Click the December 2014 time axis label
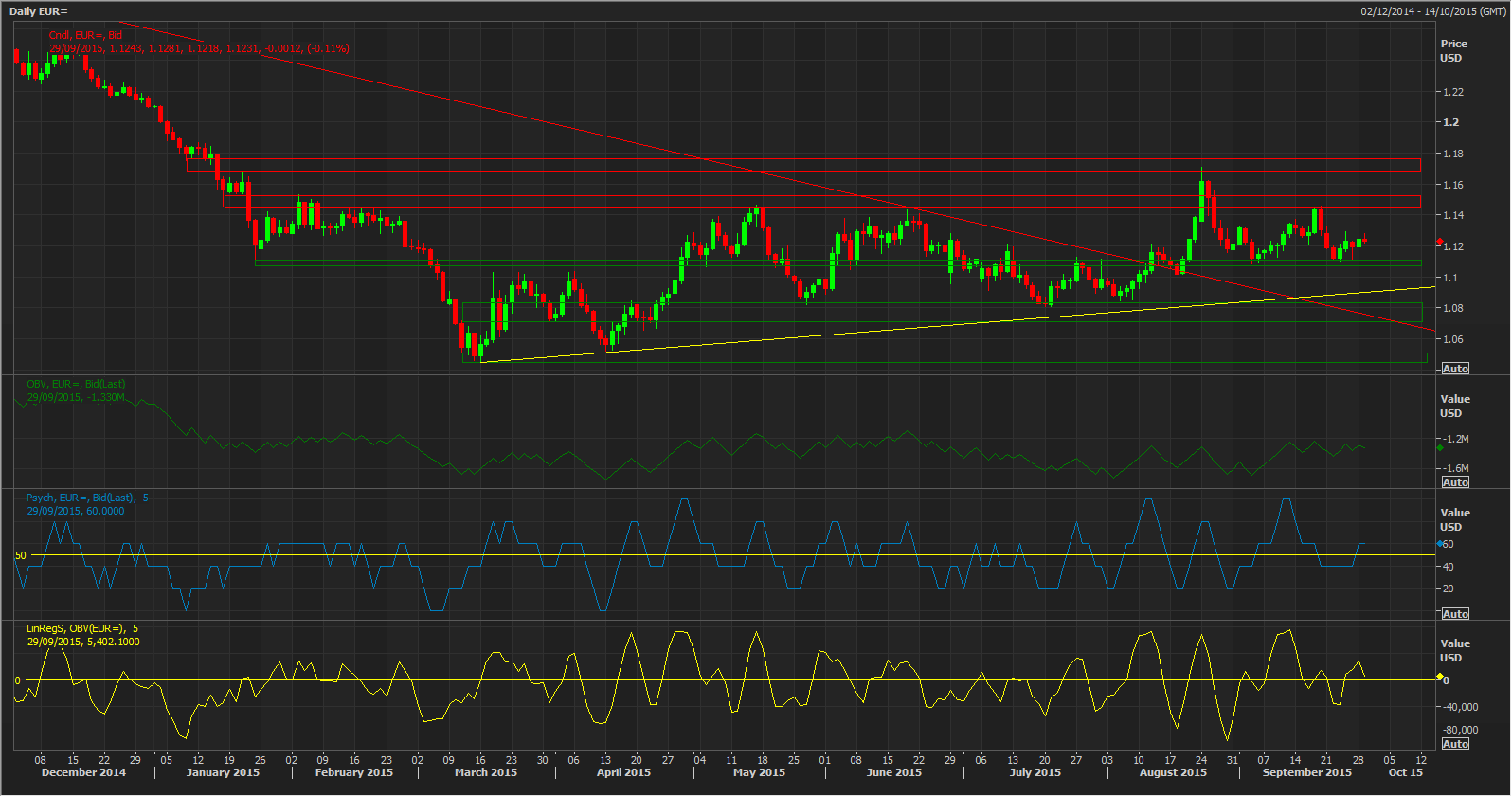The width and height of the screenshot is (1512, 797). pos(83,772)
